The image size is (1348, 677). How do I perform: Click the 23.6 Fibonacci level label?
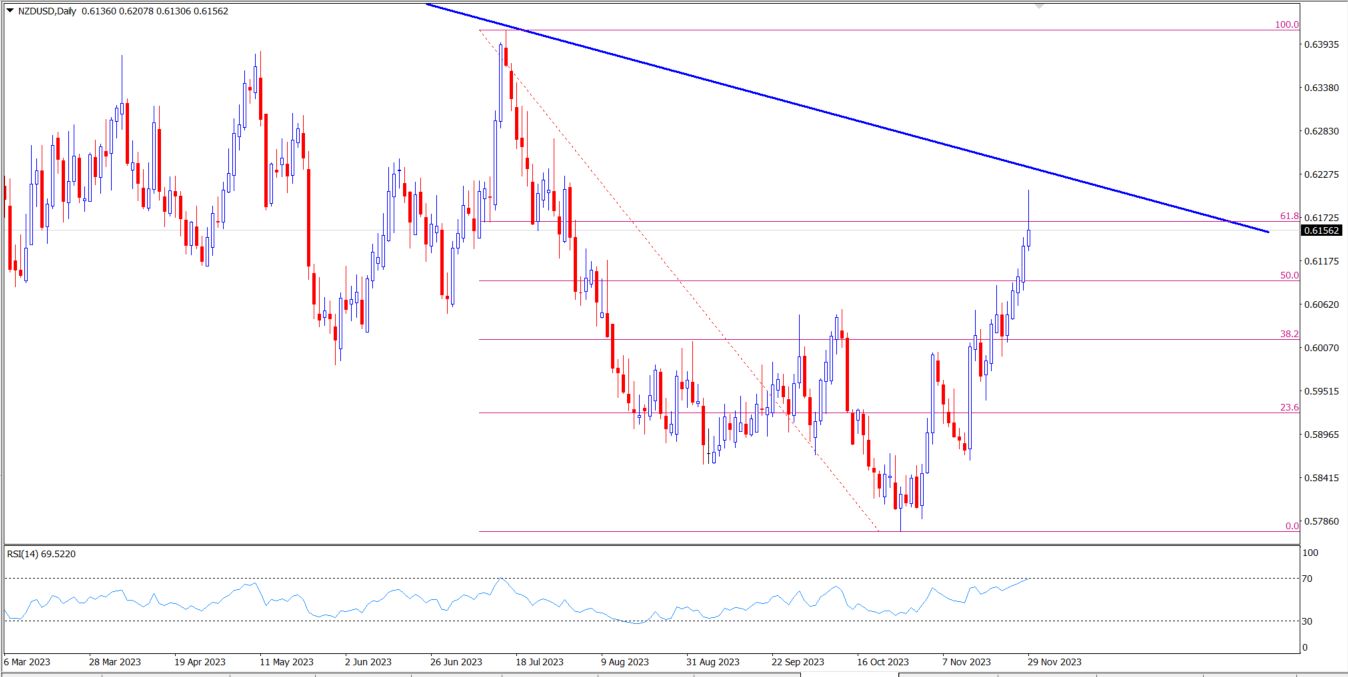point(1290,407)
